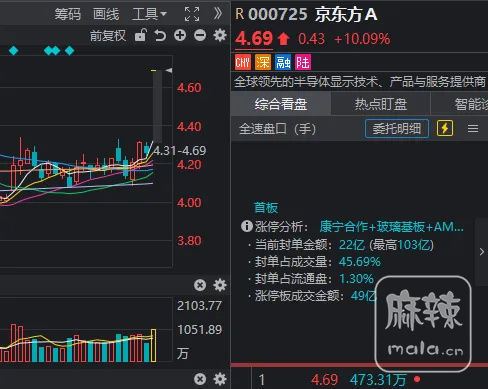Click the undo arrow icon
The width and height of the screenshot is (488, 389).
click(x=160, y=35)
